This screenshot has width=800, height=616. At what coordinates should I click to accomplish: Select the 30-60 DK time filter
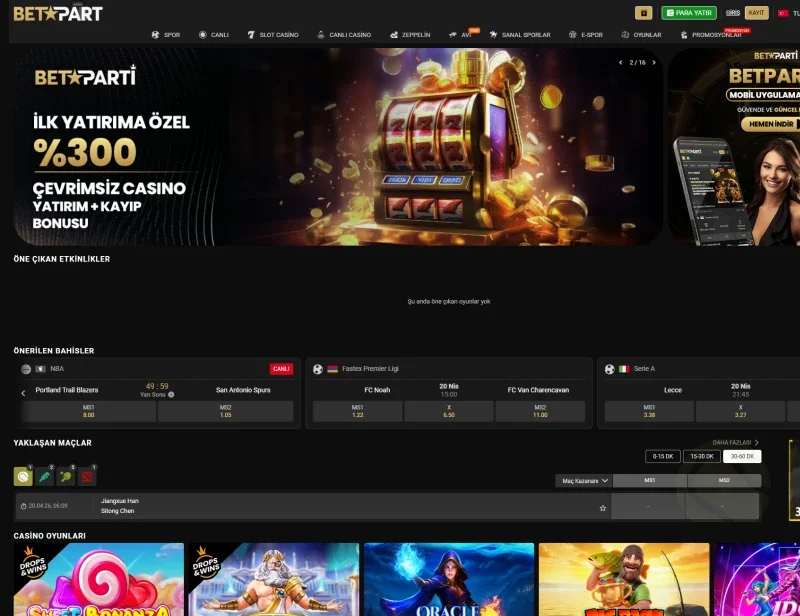click(742, 456)
